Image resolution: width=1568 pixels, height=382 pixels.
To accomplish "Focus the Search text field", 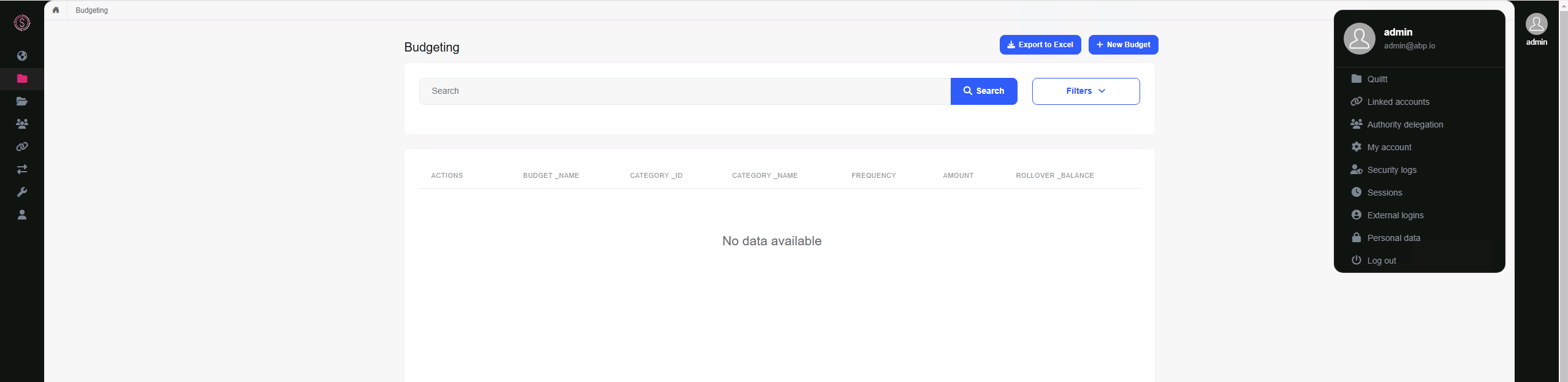I will point(684,91).
